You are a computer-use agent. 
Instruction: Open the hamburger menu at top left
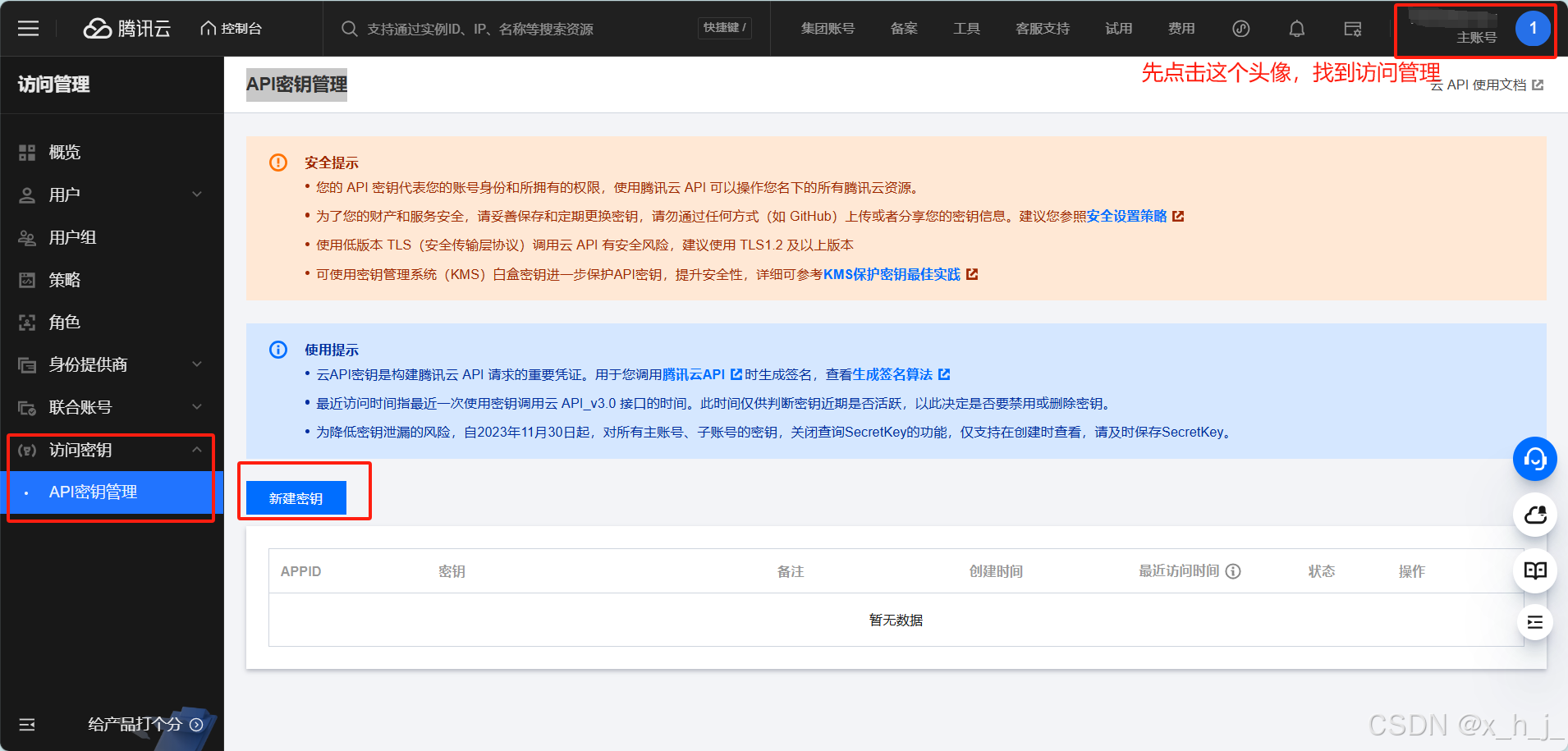pos(29,29)
